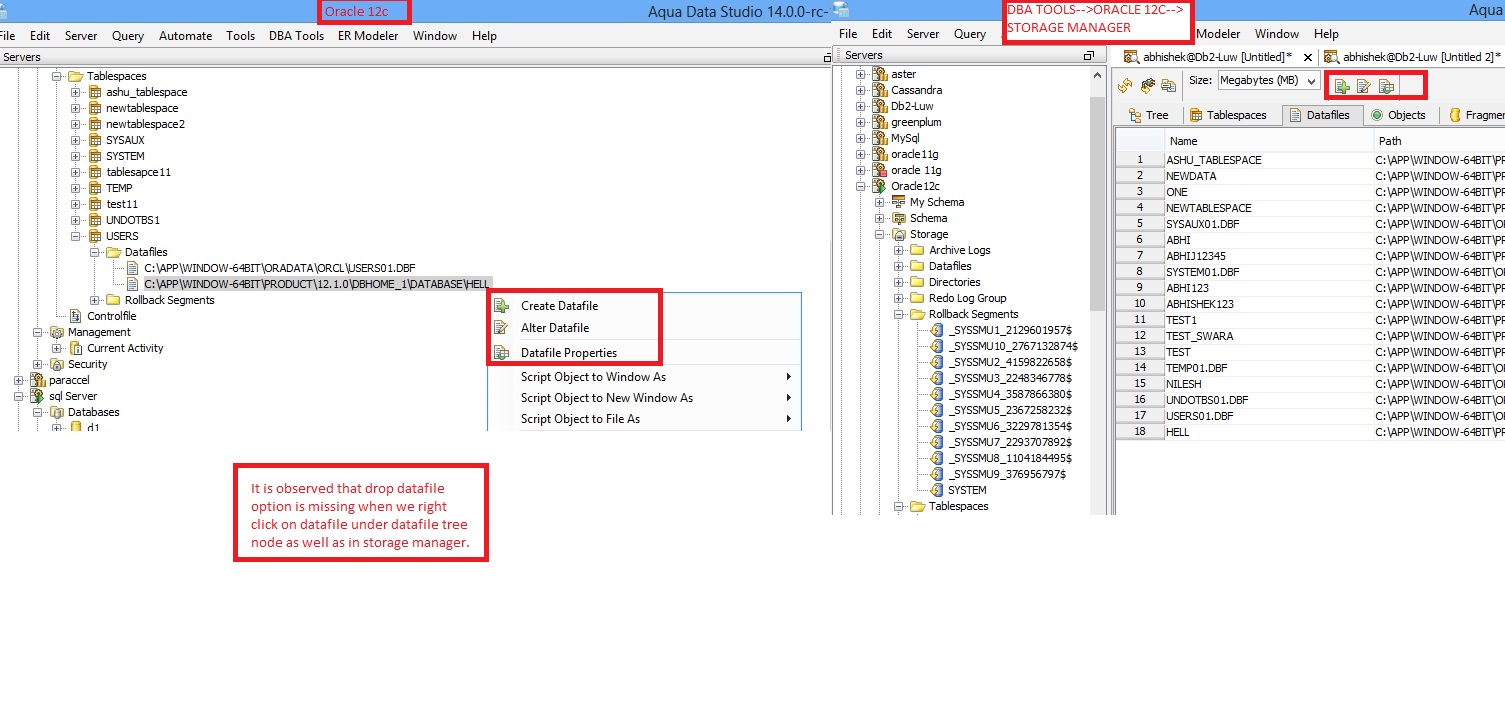Viewport: 1505px width, 701px height.
Task: Expand the left Rollback Segments folder under USERS
Action: [95, 300]
